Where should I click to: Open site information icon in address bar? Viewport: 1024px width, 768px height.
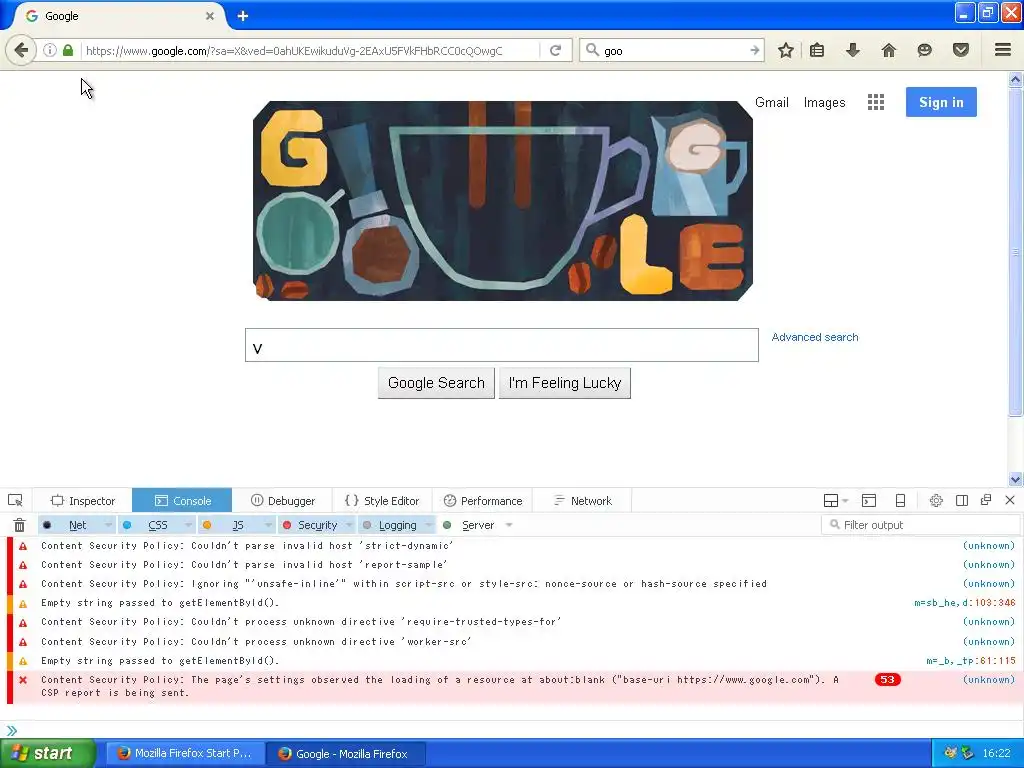pos(50,50)
